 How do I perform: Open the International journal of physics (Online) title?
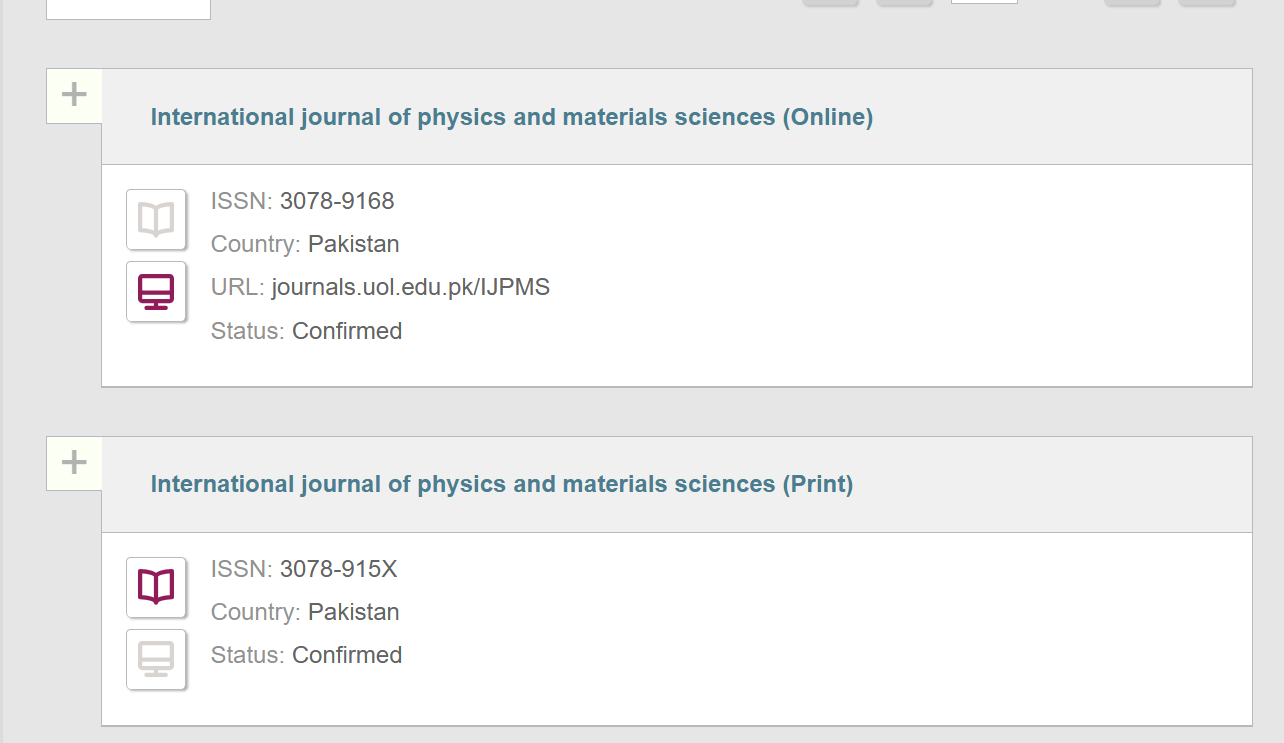coord(511,117)
